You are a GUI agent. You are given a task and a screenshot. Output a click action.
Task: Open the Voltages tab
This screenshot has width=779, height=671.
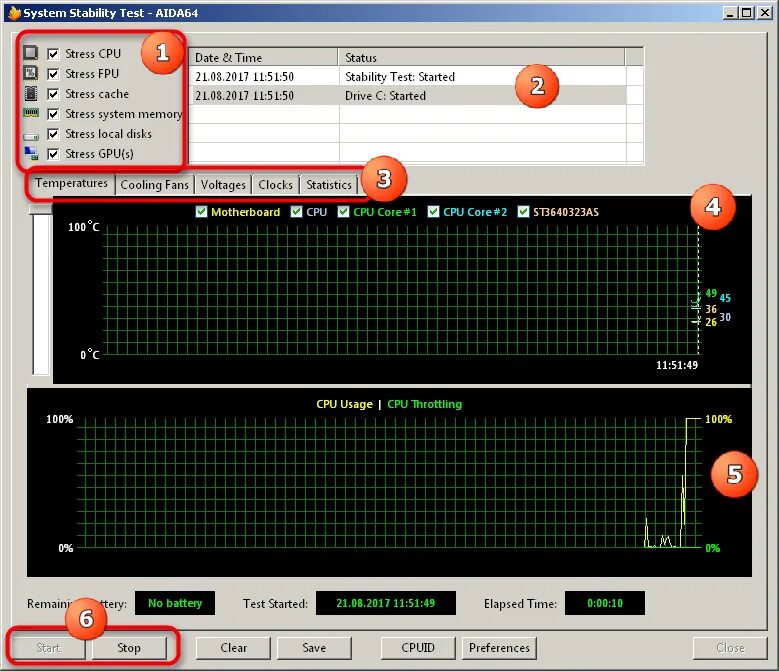click(223, 185)
